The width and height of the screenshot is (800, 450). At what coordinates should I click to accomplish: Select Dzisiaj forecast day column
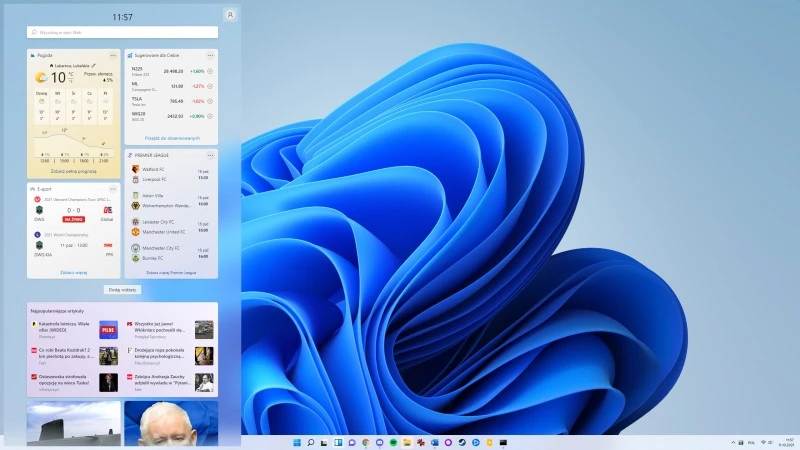pos(41,107)
